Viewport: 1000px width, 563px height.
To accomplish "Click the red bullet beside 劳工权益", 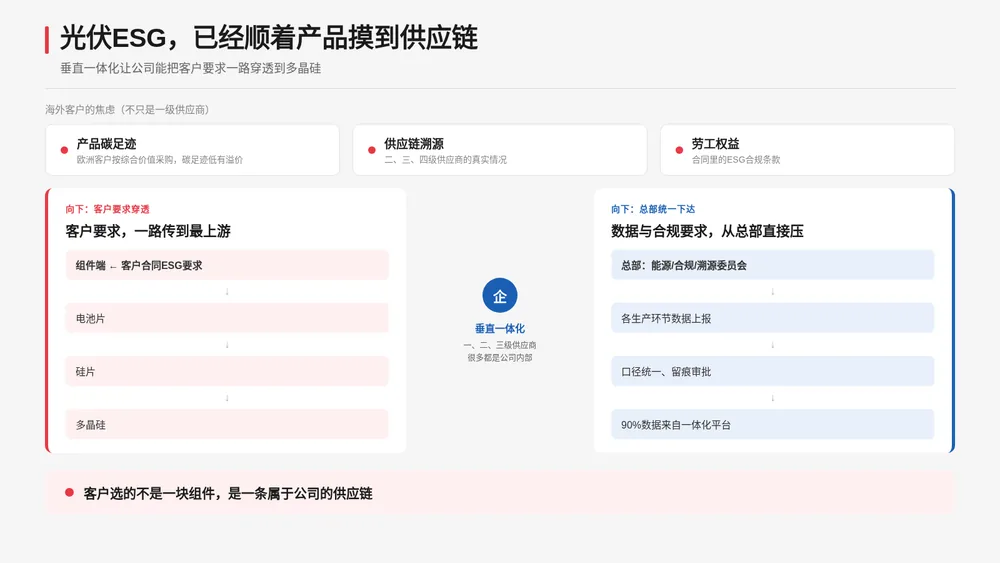I will (x=679, y=150).
